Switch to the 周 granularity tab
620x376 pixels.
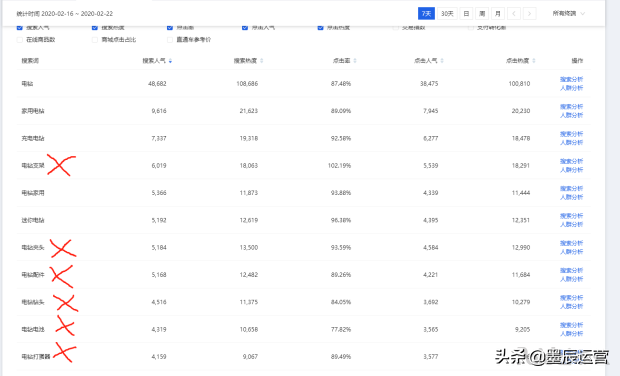coord(482,14)
